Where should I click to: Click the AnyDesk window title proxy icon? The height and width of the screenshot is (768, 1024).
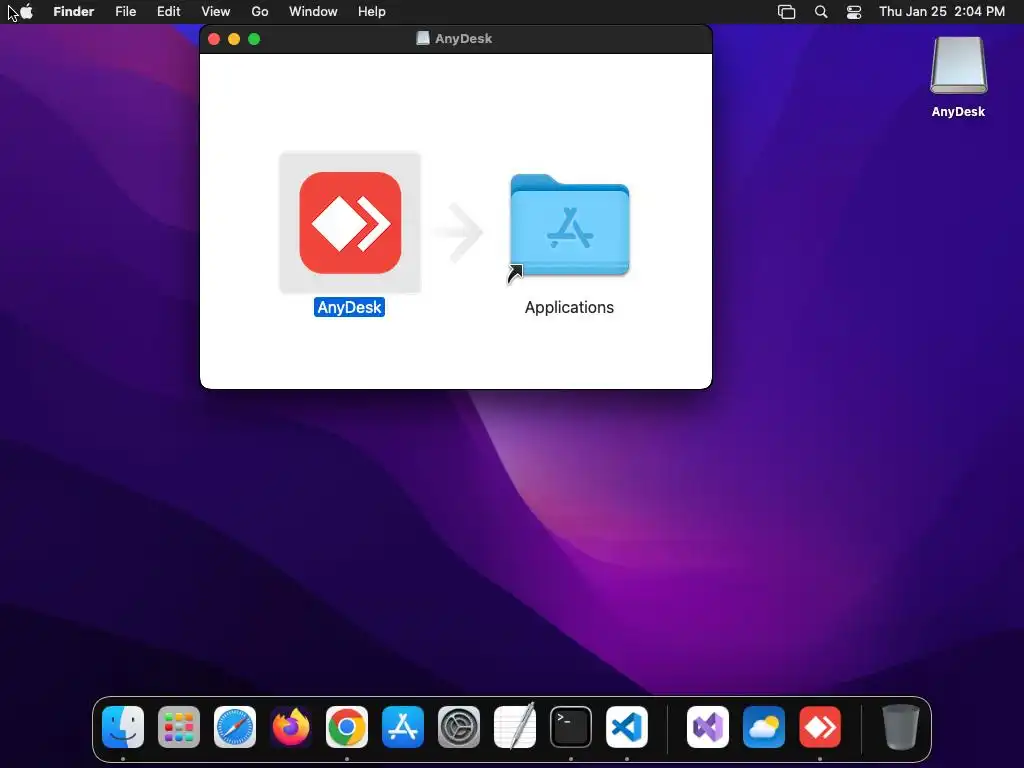[x=423, y=39]
